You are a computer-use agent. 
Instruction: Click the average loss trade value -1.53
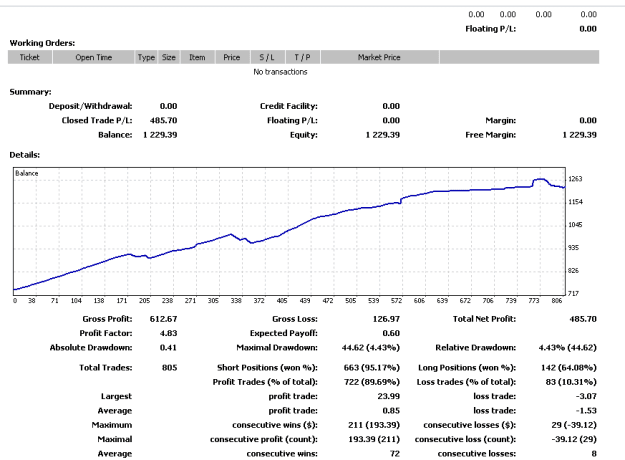point(586,411)
